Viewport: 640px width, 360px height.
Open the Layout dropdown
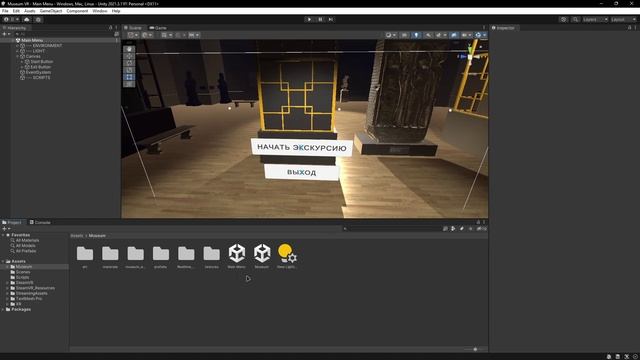(x=623, y=19)
